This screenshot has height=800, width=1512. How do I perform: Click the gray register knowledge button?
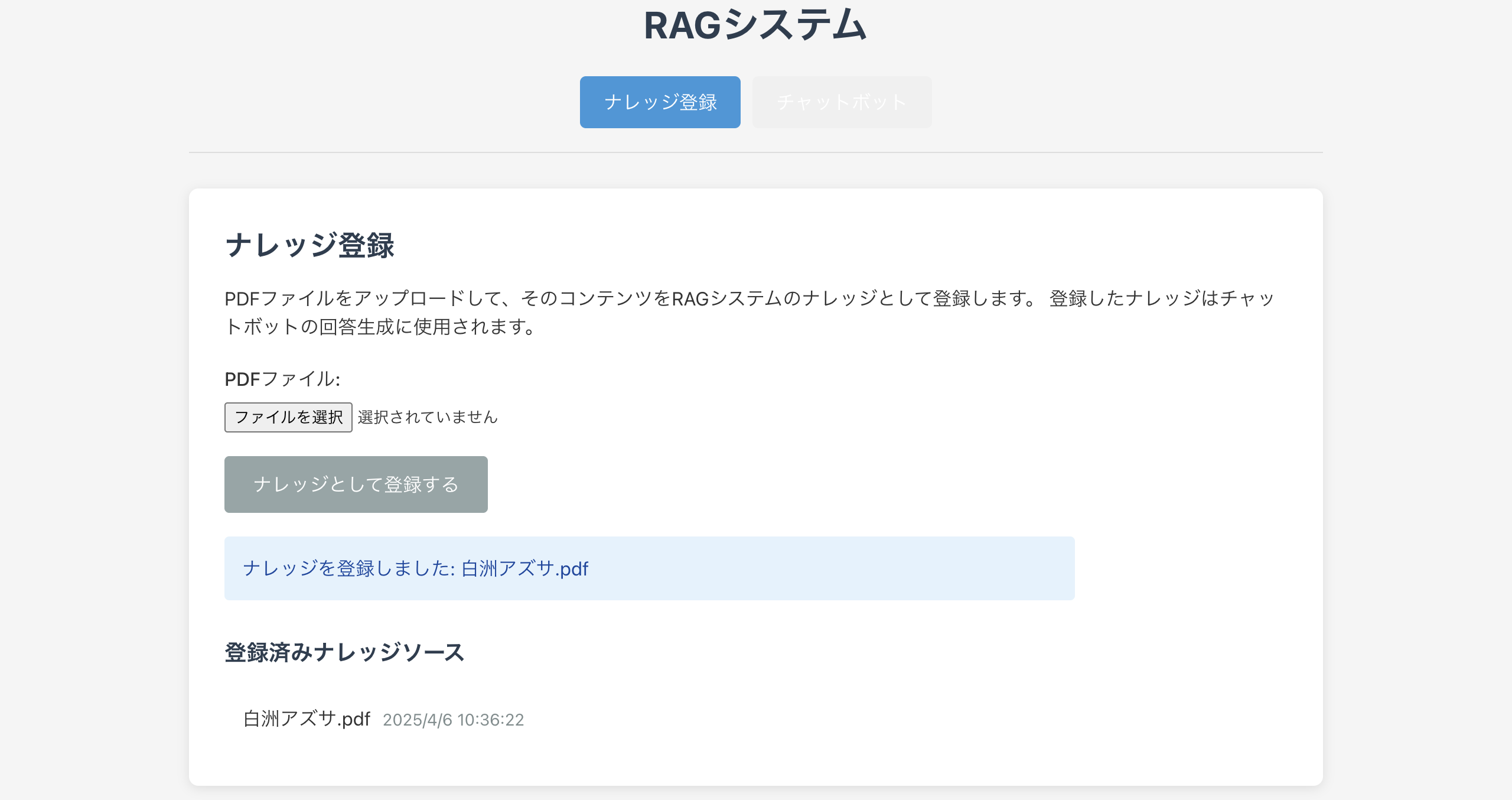pos(356,484)
